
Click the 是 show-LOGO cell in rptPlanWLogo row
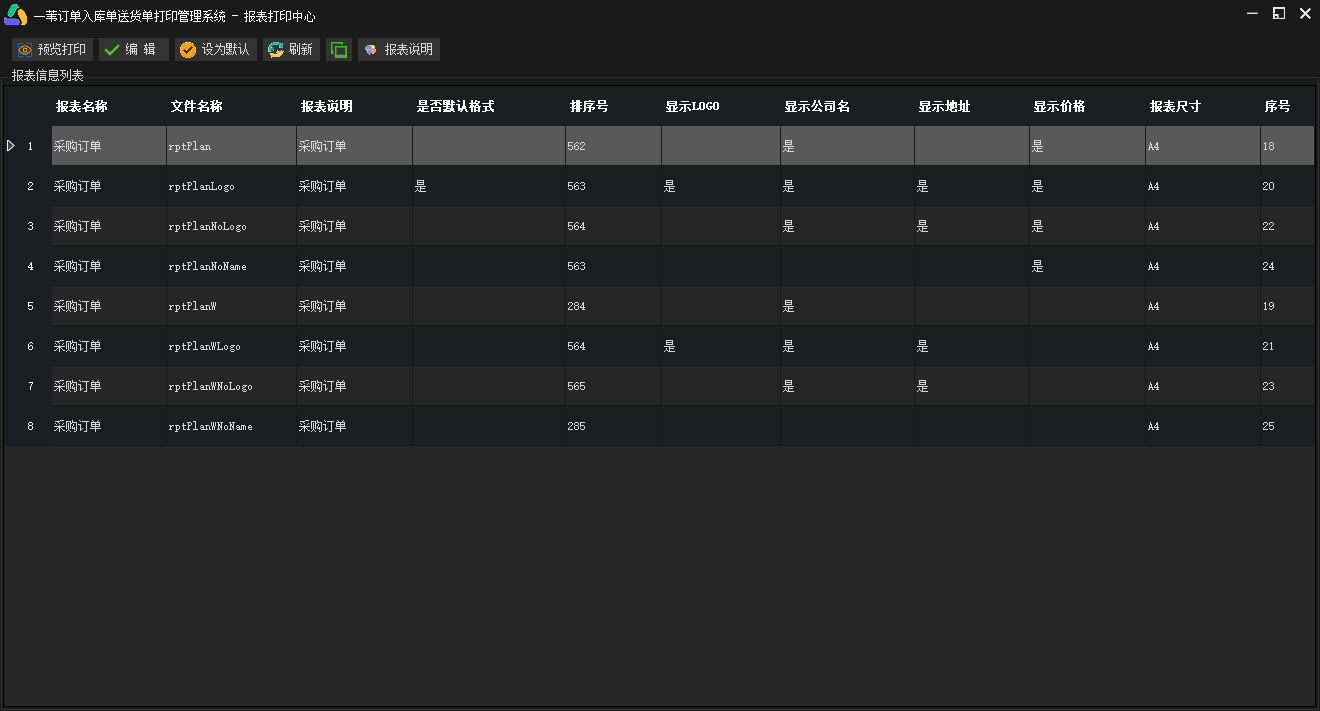click(x=721, y=346)
